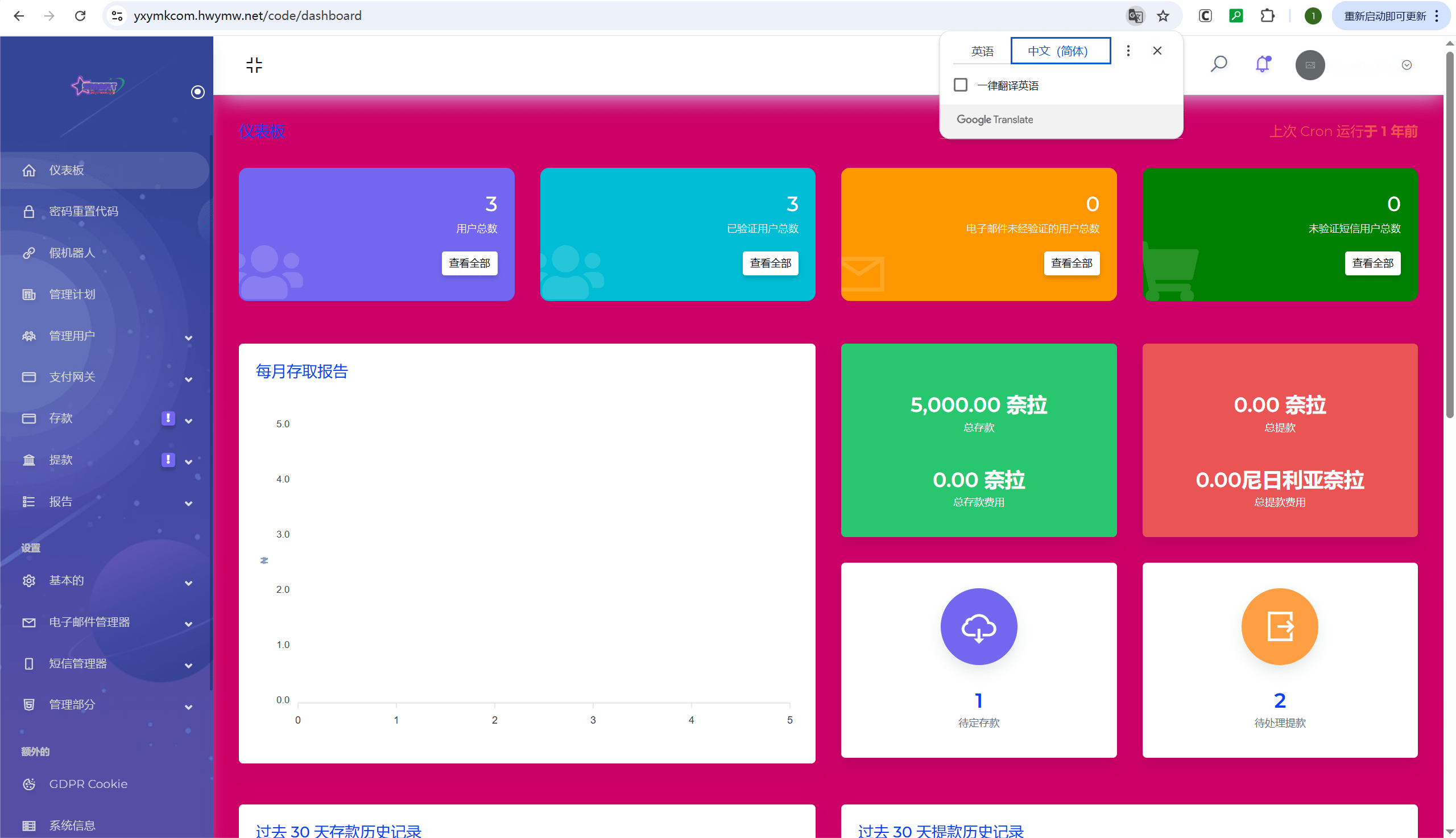Open the browser extensions puzzle icon
The height and width of the screenshot is (838, 1456).
point(1267,16)
